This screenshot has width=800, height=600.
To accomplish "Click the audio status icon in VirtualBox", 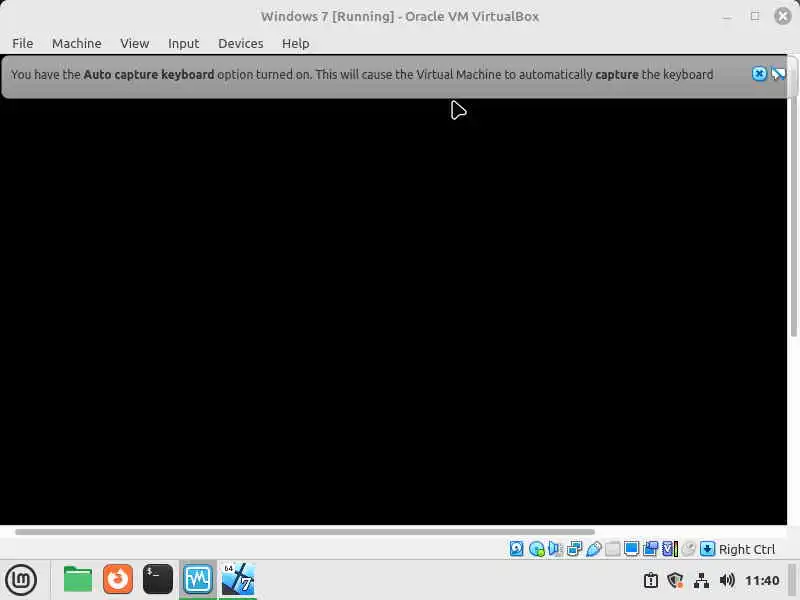I will tap(555, 549).
